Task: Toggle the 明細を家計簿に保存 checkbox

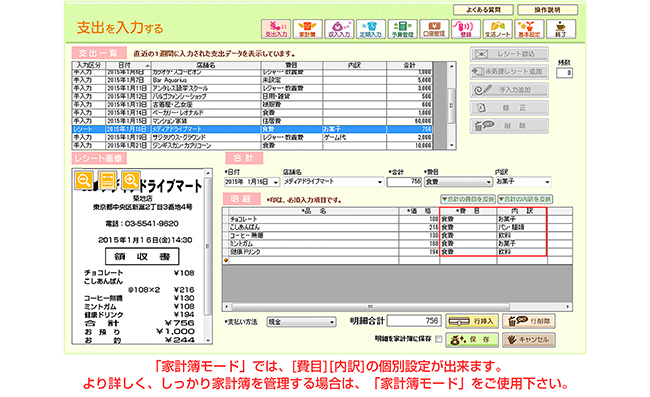Action: [438, 339]
